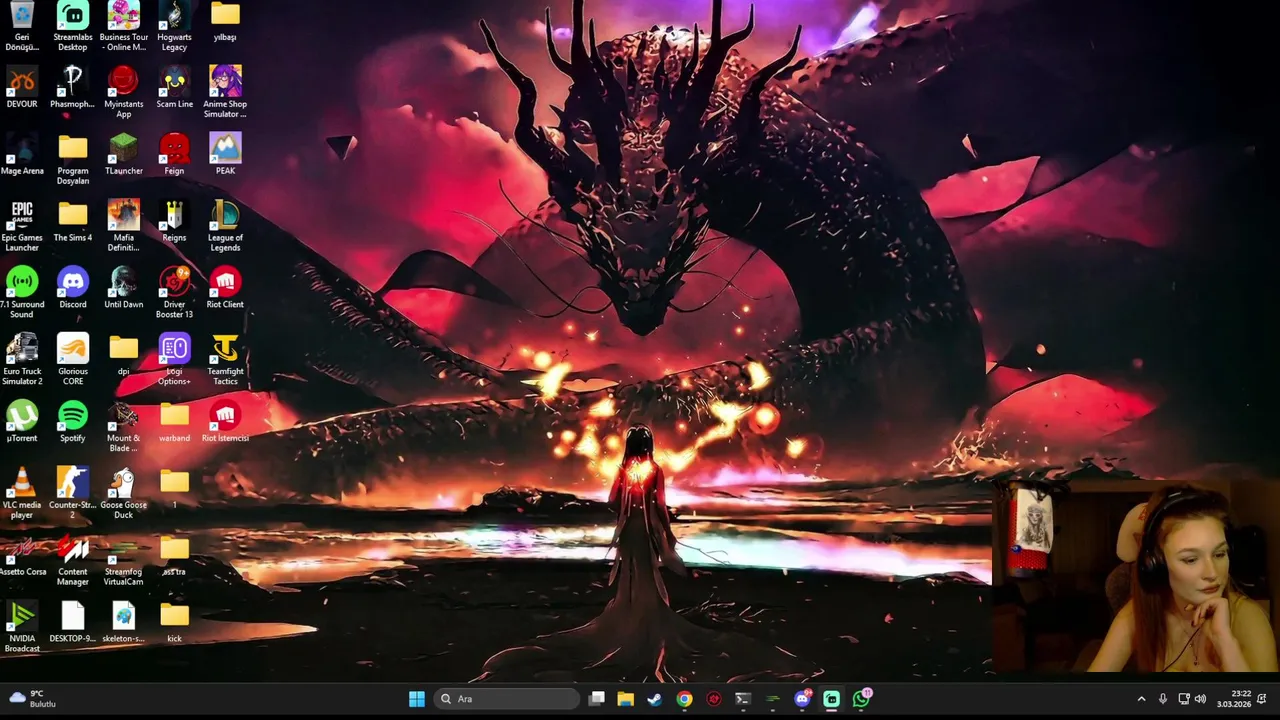Open the Myinstants App icon
The image size is (1280, 720).
click(124, 92)
